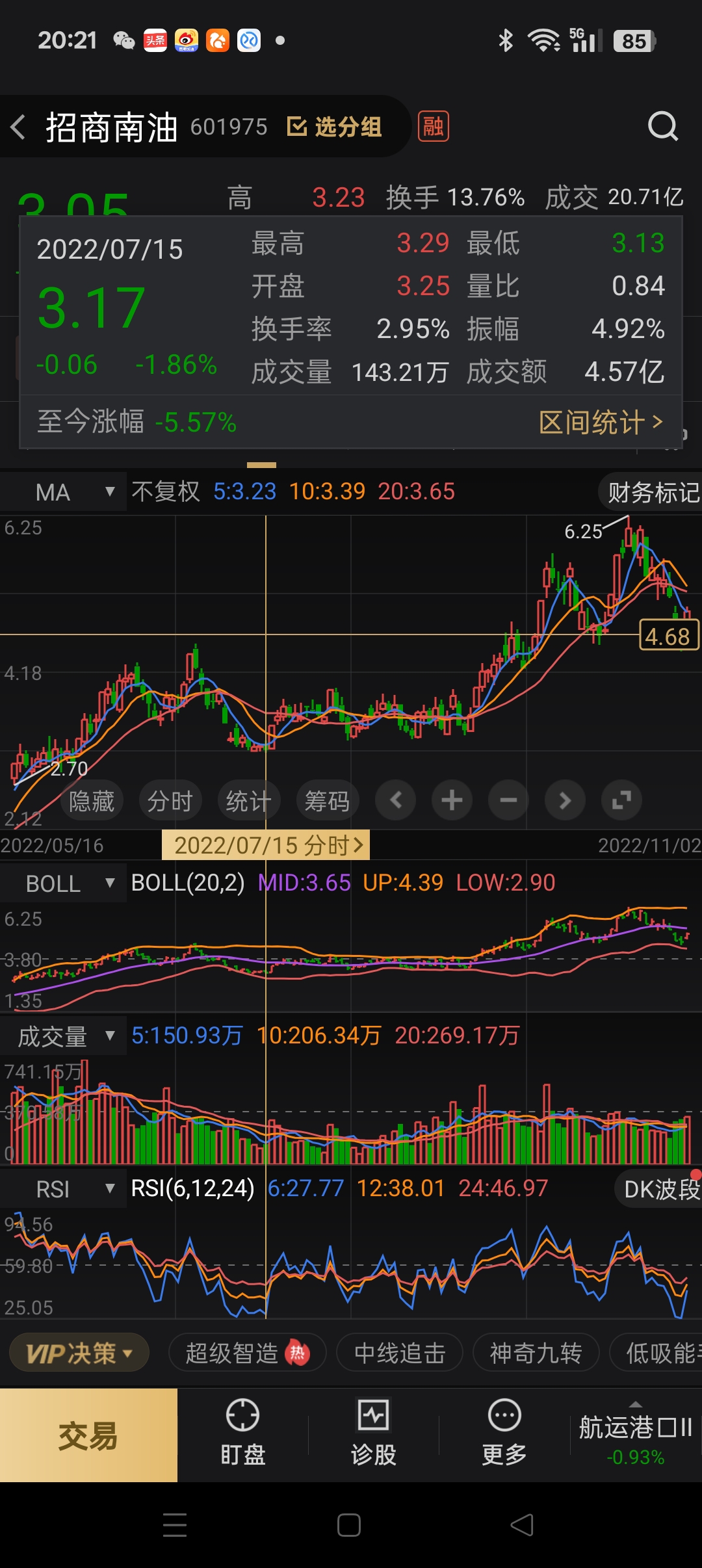The width and height of the screenshot is (702, 1568).
Task: Tap WeChat notification icon in status bar
Action: point(123,40)
